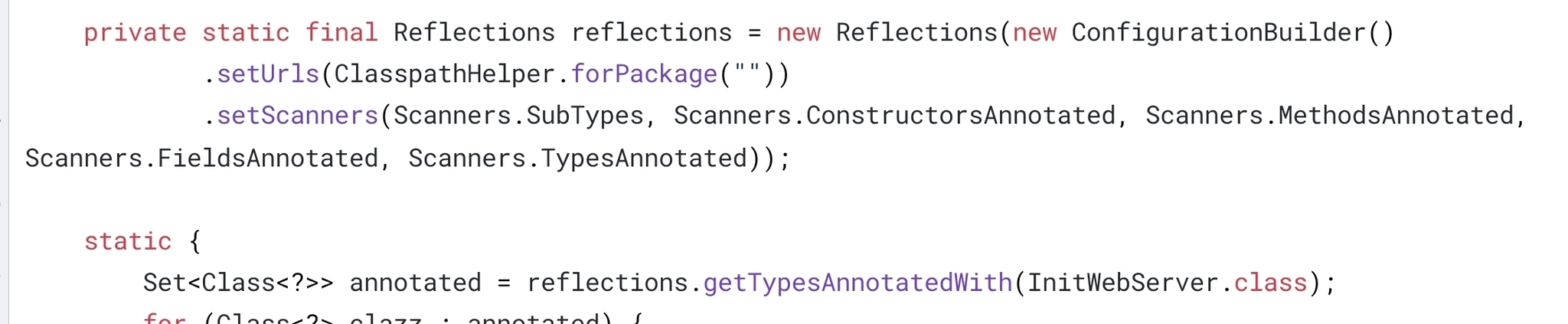
Task: Click the 'Set<Class<?>>' type declaration
Action: click(x=238, y=283)
